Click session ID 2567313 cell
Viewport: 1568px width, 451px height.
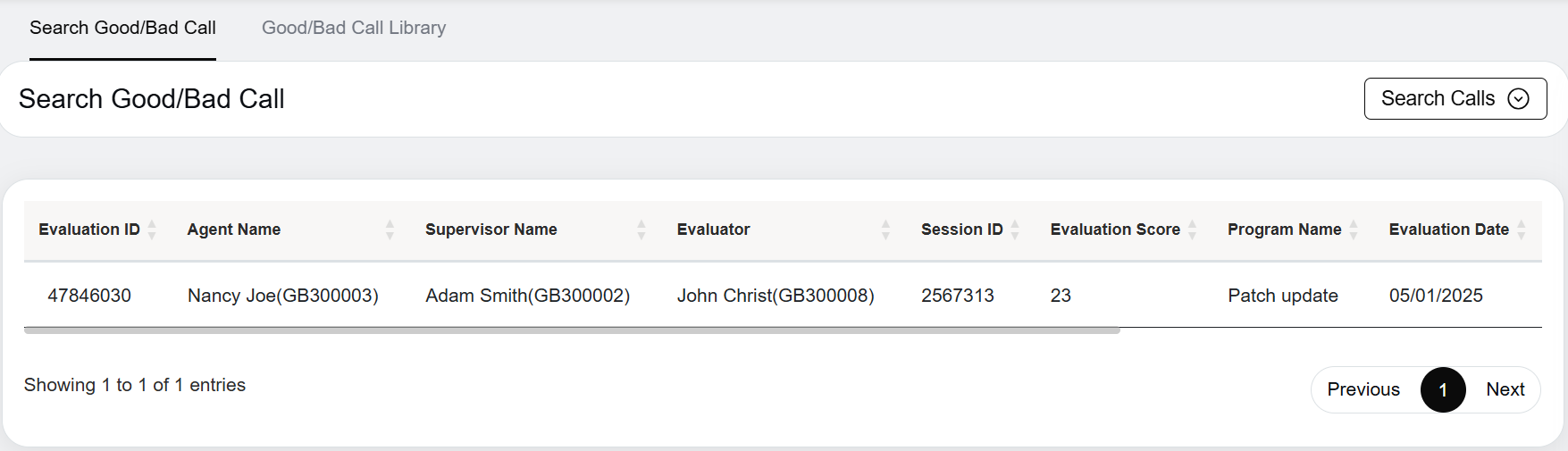click(x=958, y=296)
